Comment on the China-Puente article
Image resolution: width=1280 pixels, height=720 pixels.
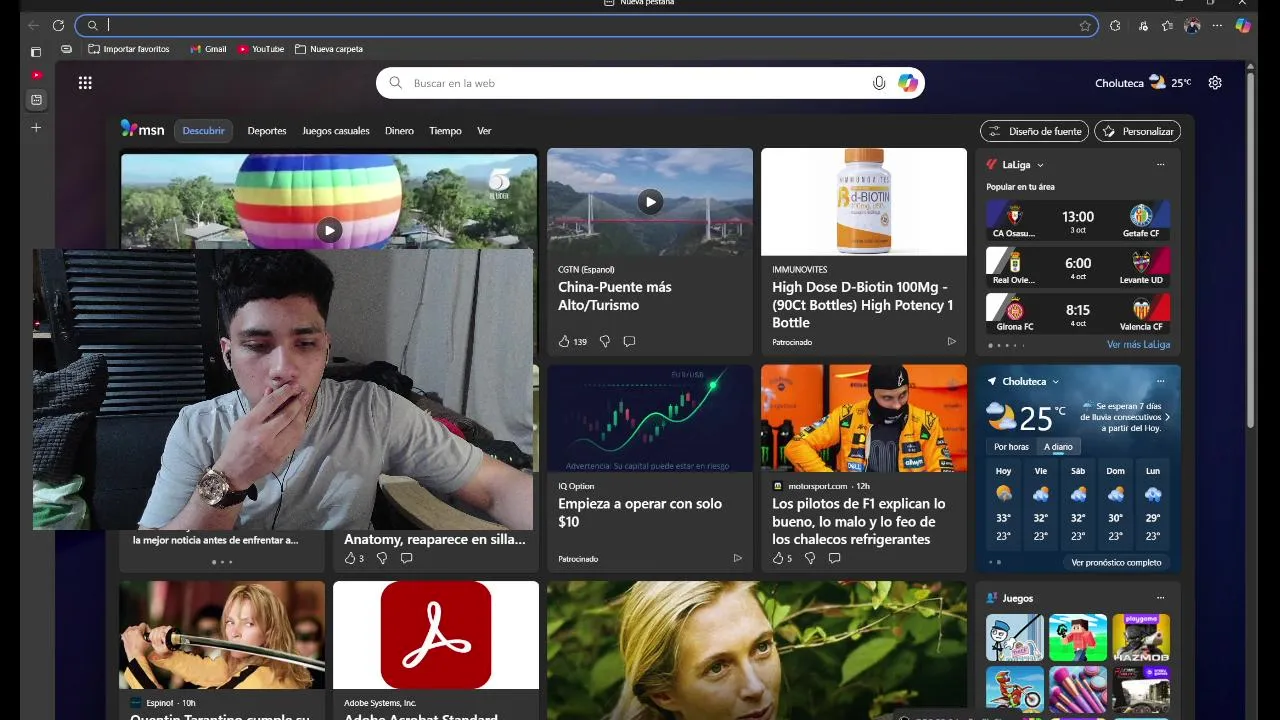pos(629,342)
